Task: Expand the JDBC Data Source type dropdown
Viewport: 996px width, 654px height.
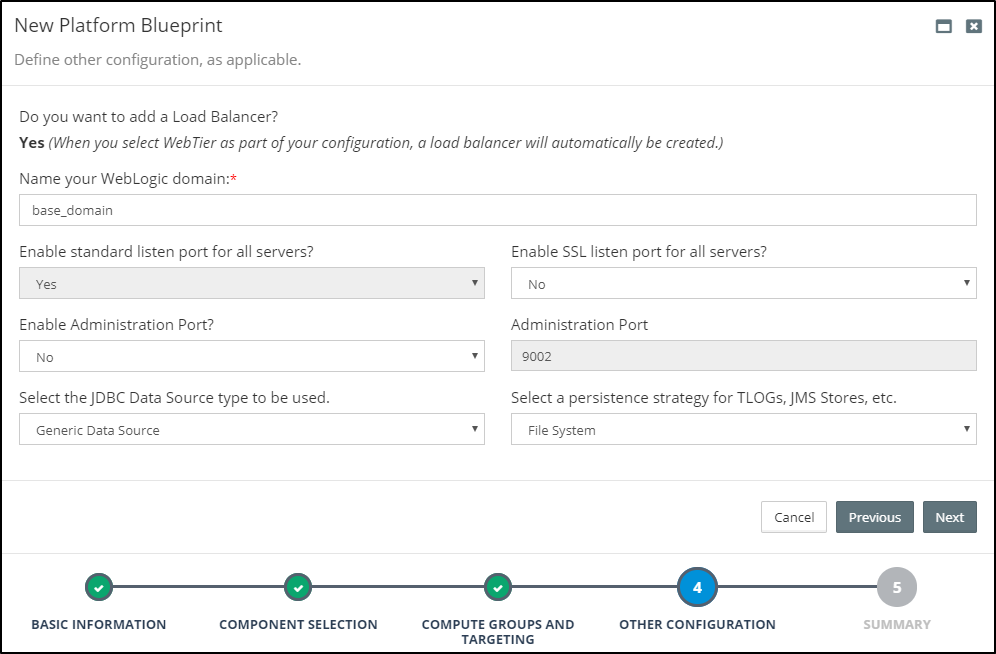Action: tap(252, 430)
